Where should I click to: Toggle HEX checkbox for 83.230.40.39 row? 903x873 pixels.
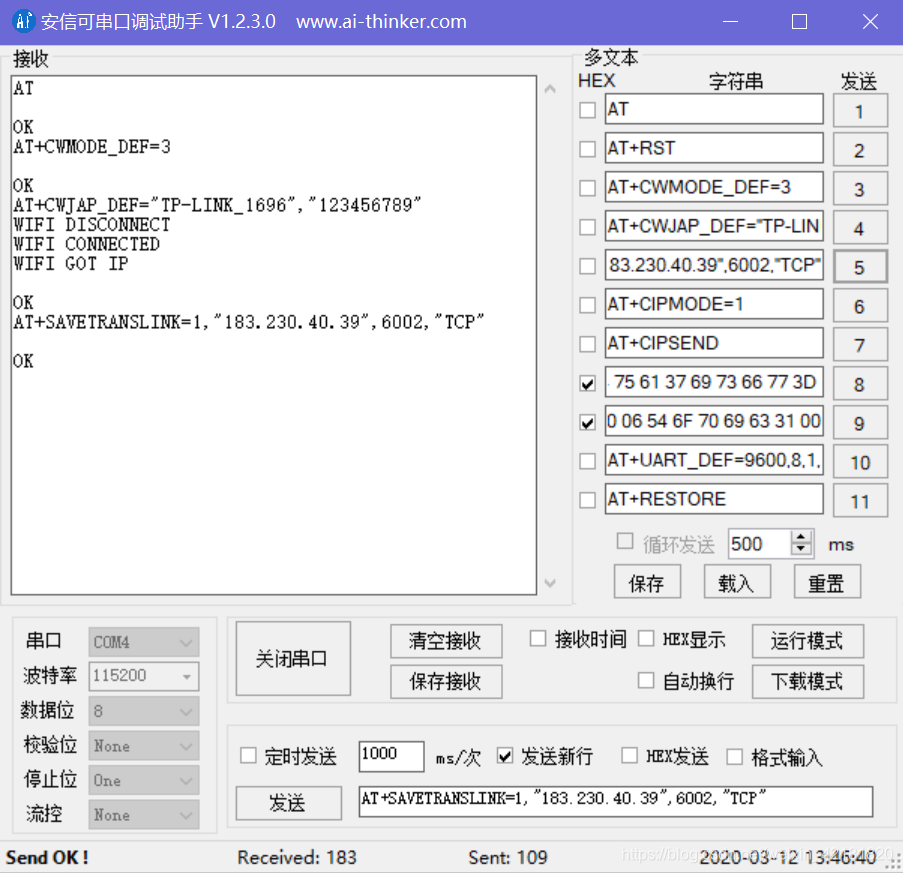(x=587, y=266)
